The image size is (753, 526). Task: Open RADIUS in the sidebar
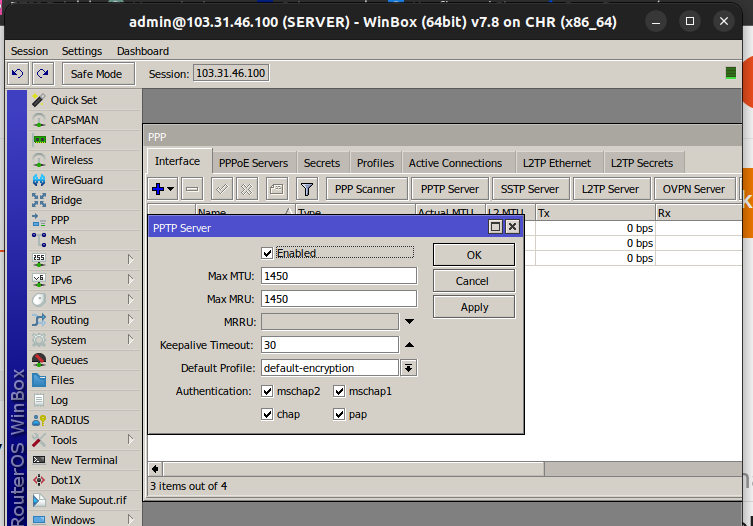pos(84,420)
